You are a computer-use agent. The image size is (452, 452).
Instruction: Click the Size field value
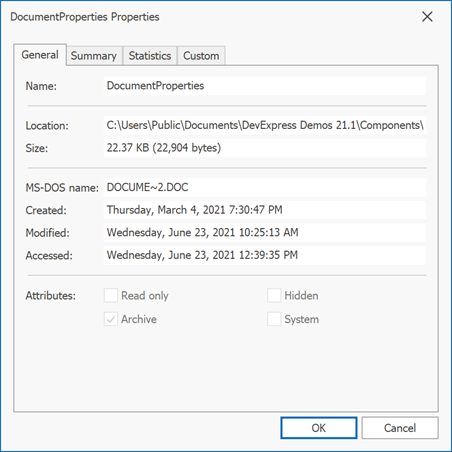pyautogui.click(x=265, y=148)
